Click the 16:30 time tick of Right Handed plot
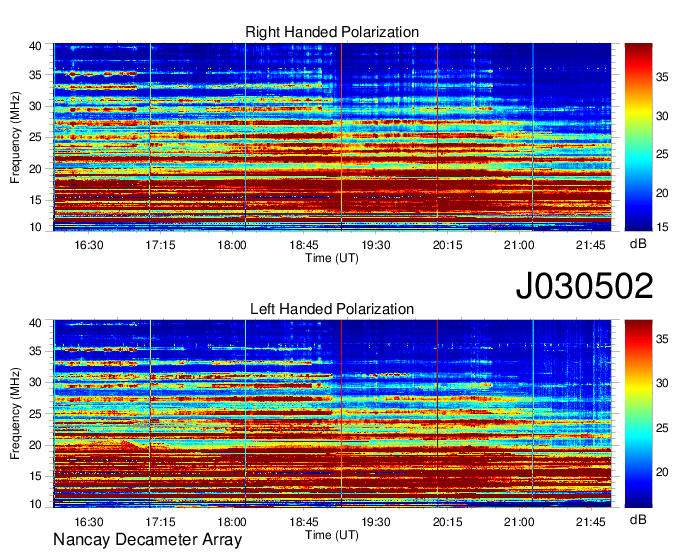This screenshot has height=552, width=680. click(89, 245)
